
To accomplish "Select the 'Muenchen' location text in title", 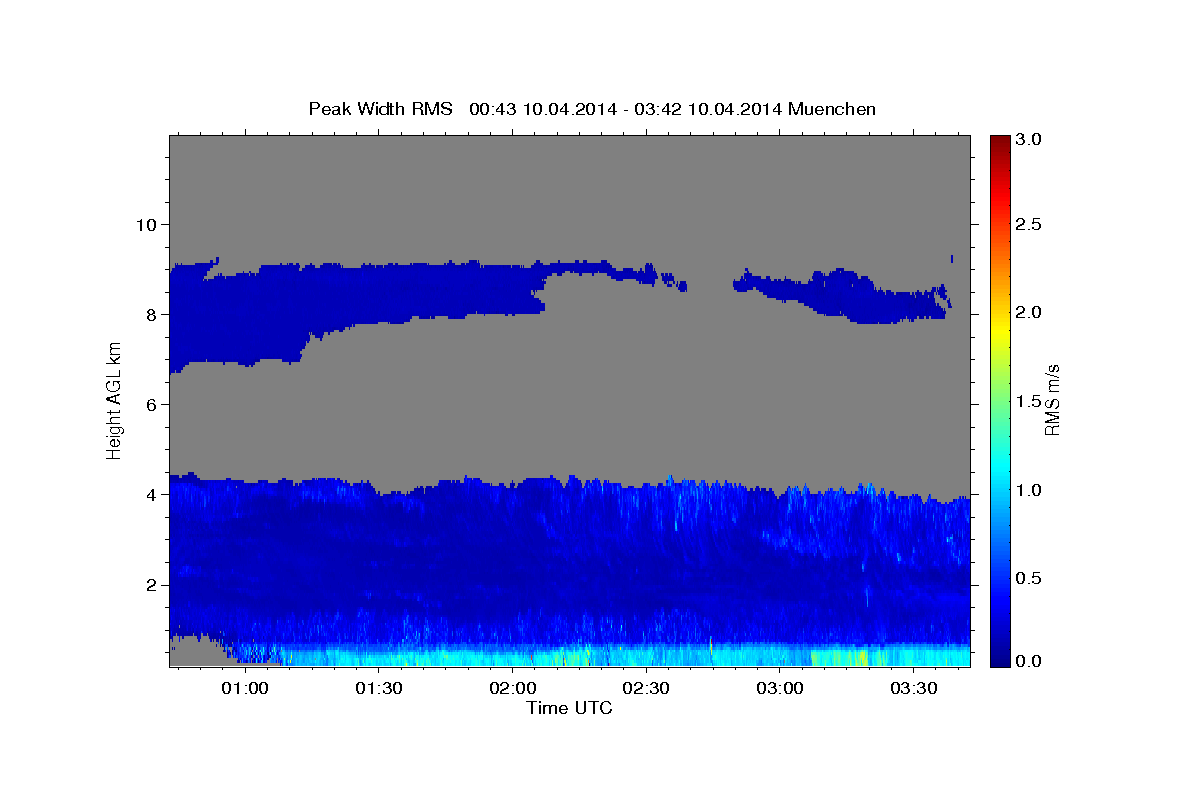I will (832, 109).
